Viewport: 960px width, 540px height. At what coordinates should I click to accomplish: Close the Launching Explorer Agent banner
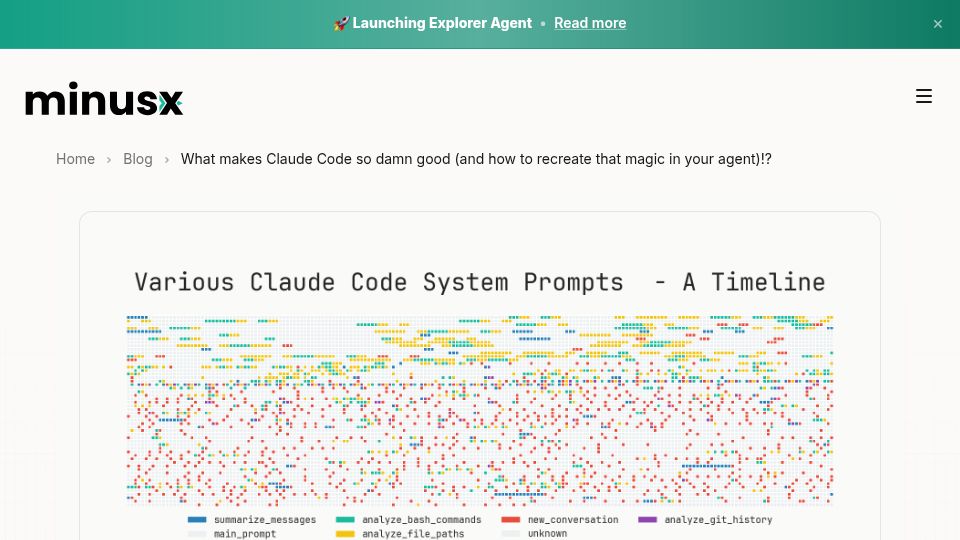pos(937,24)
